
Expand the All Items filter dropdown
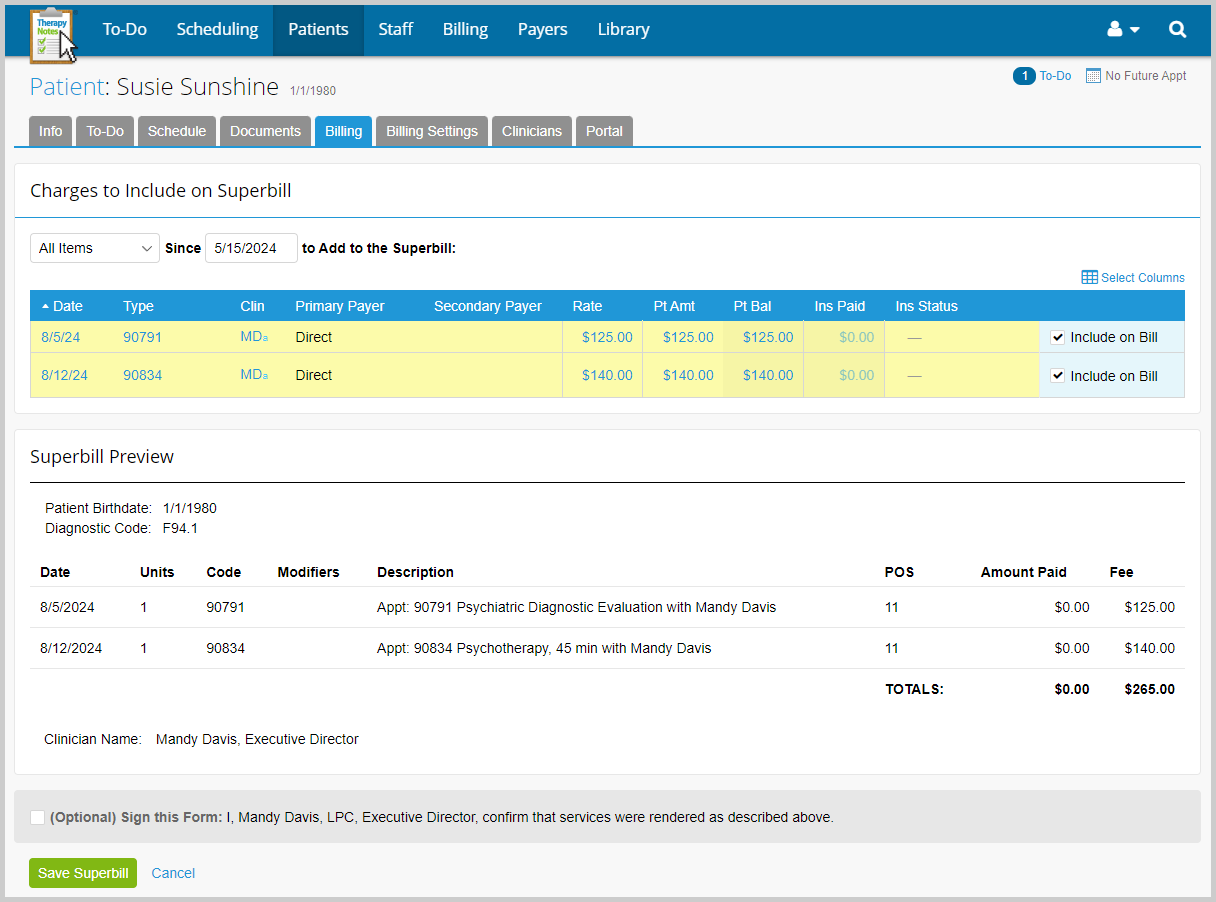click(x=94, y=248)
